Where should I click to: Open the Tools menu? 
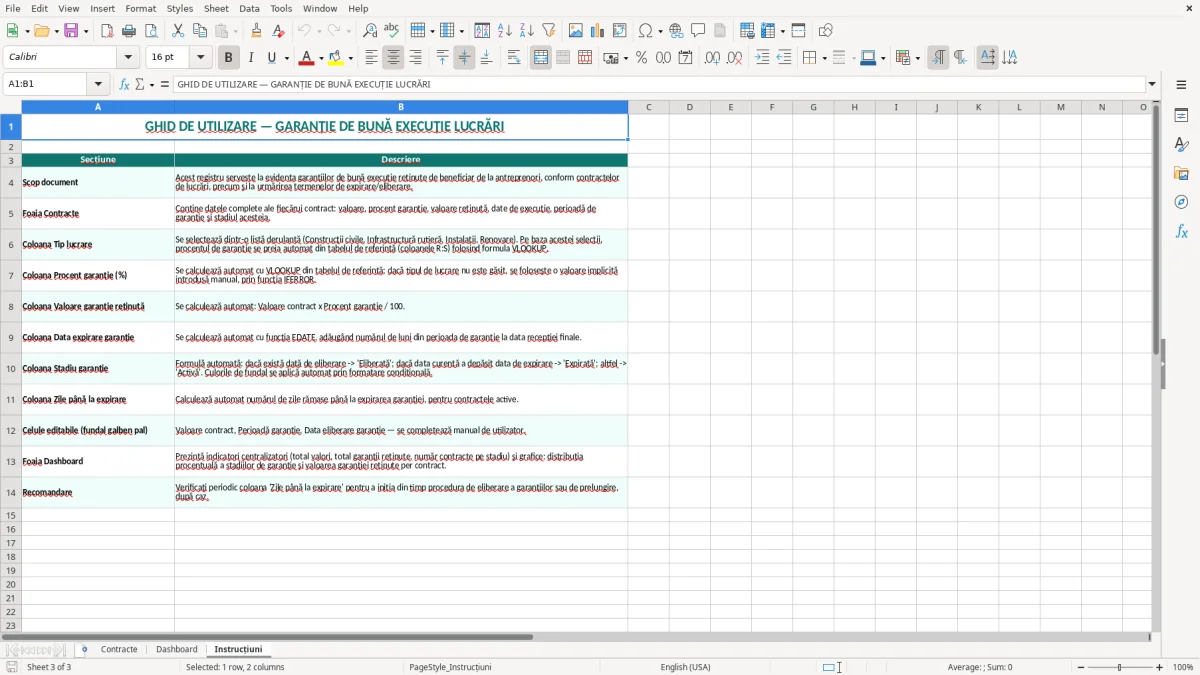(x=281, y=8)
